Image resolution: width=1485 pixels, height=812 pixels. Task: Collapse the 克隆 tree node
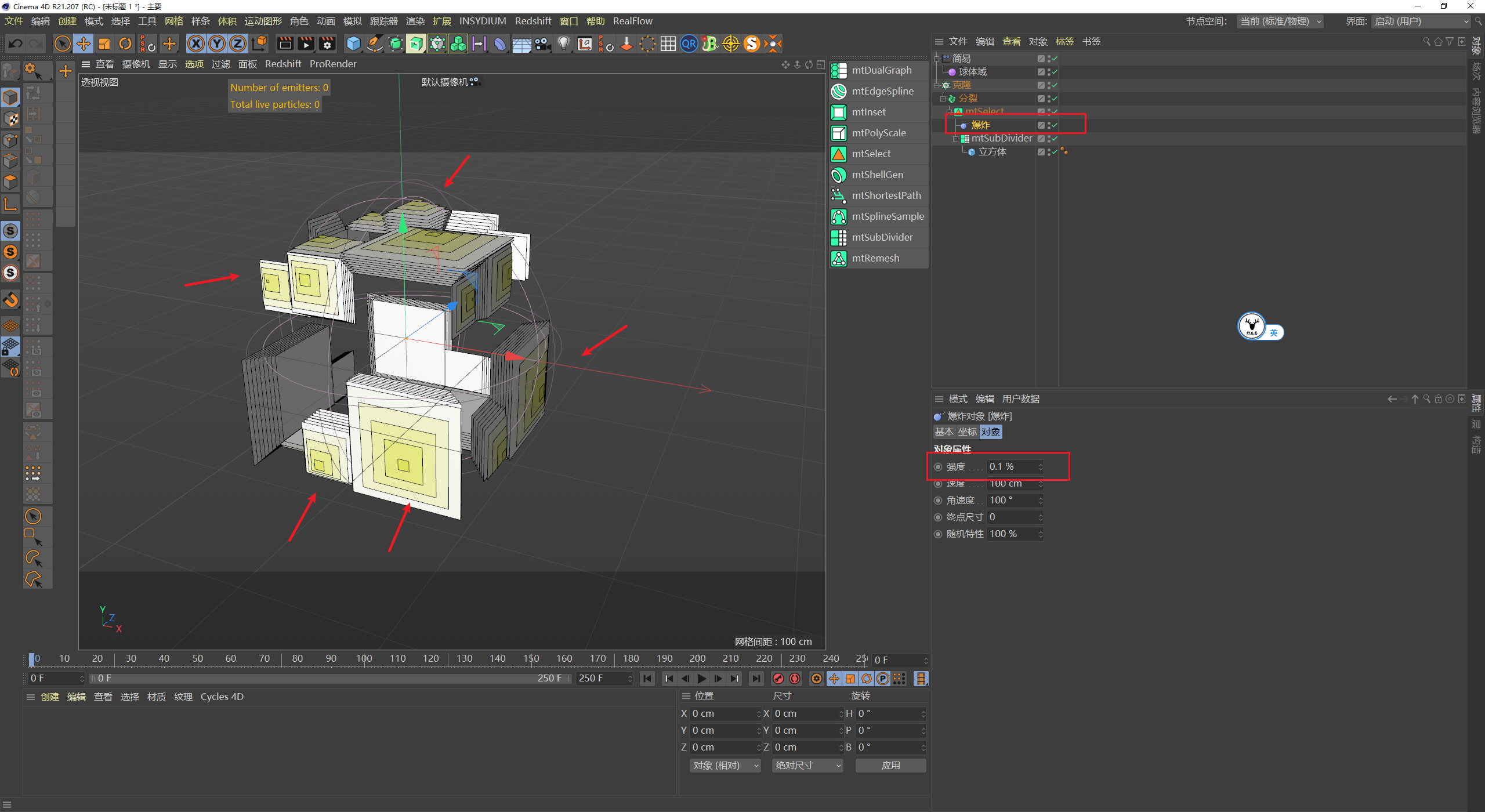tap(936, 85)
